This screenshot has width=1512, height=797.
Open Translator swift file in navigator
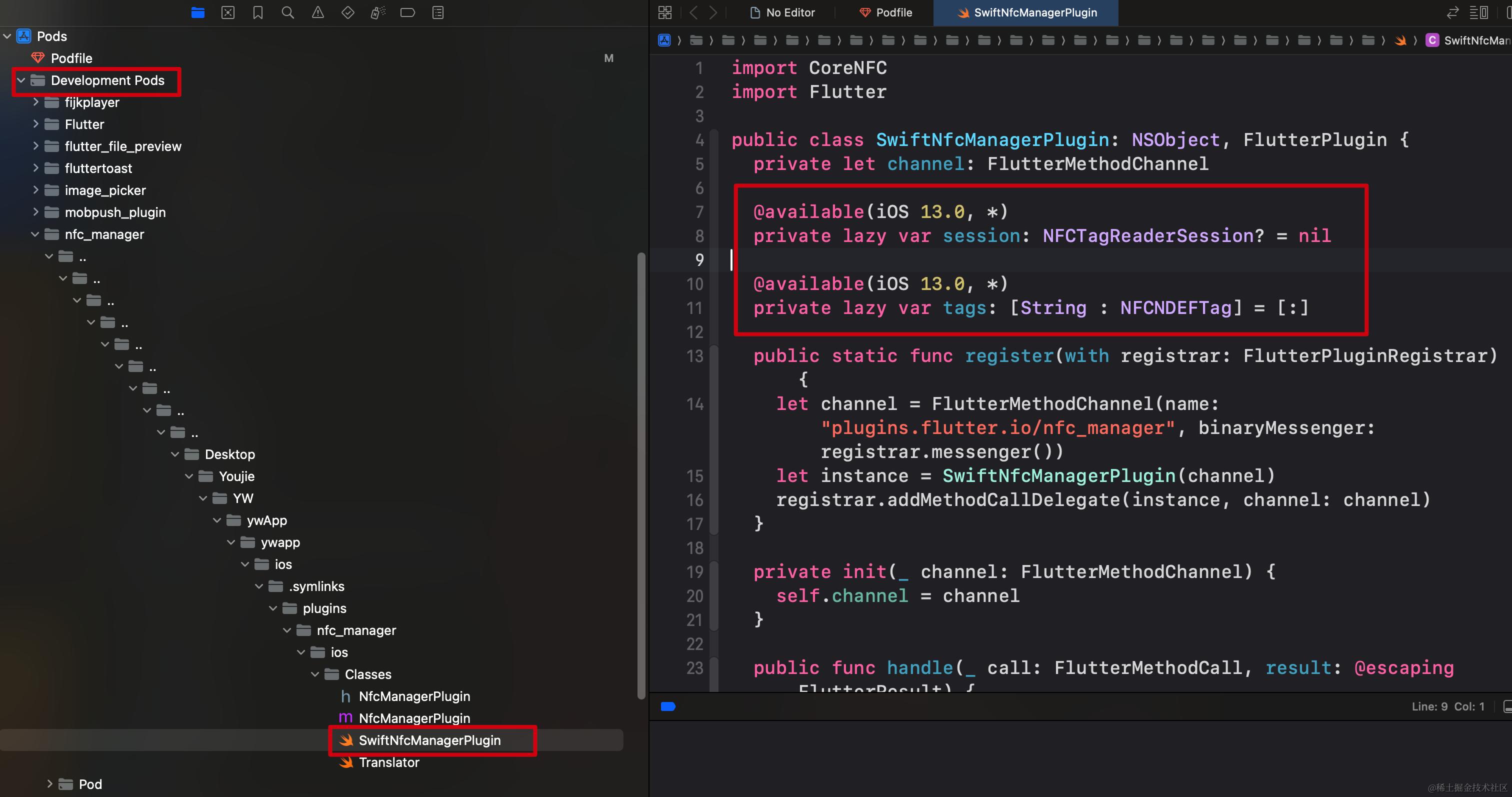388,762
